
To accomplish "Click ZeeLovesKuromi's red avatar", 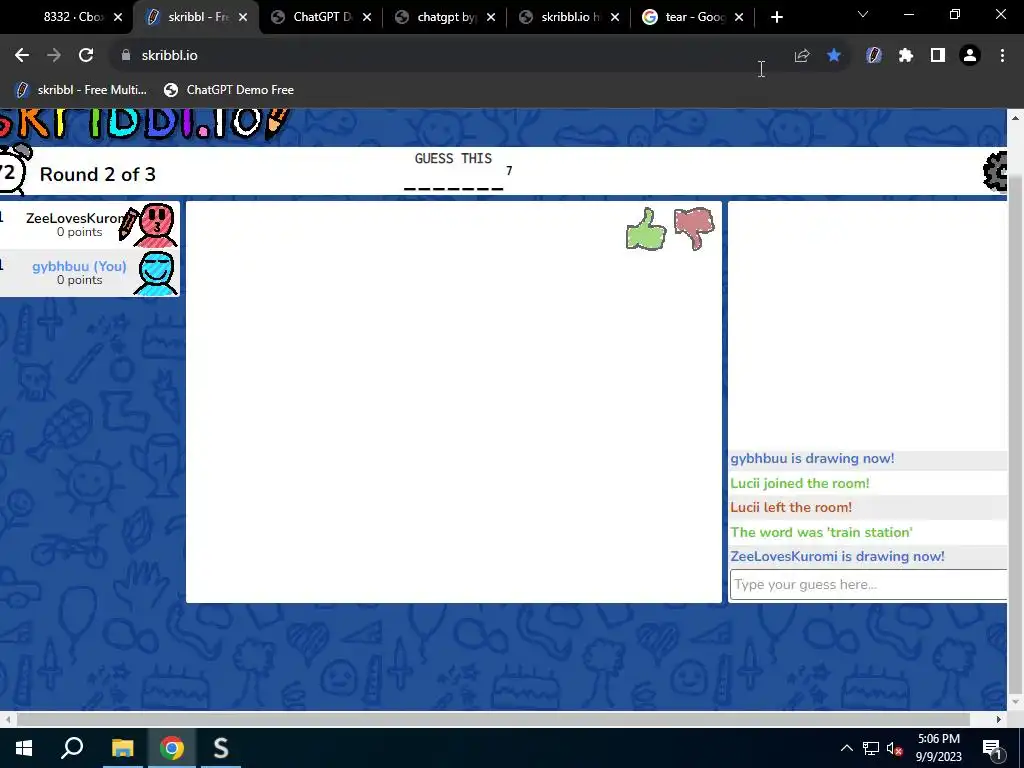I will click(x=155, y=225).
